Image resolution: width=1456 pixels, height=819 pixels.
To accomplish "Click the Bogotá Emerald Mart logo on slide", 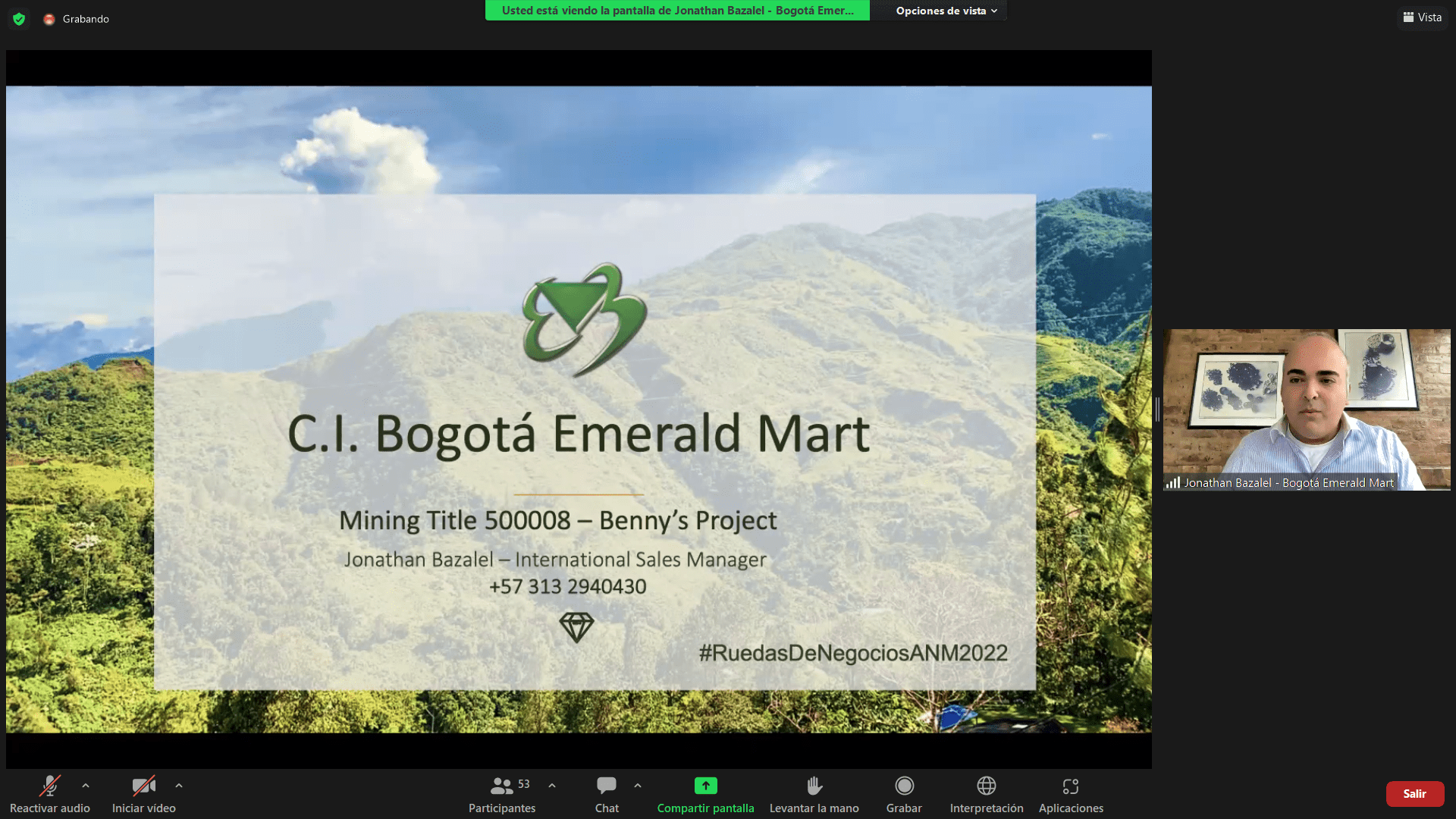I will (584, 319).
